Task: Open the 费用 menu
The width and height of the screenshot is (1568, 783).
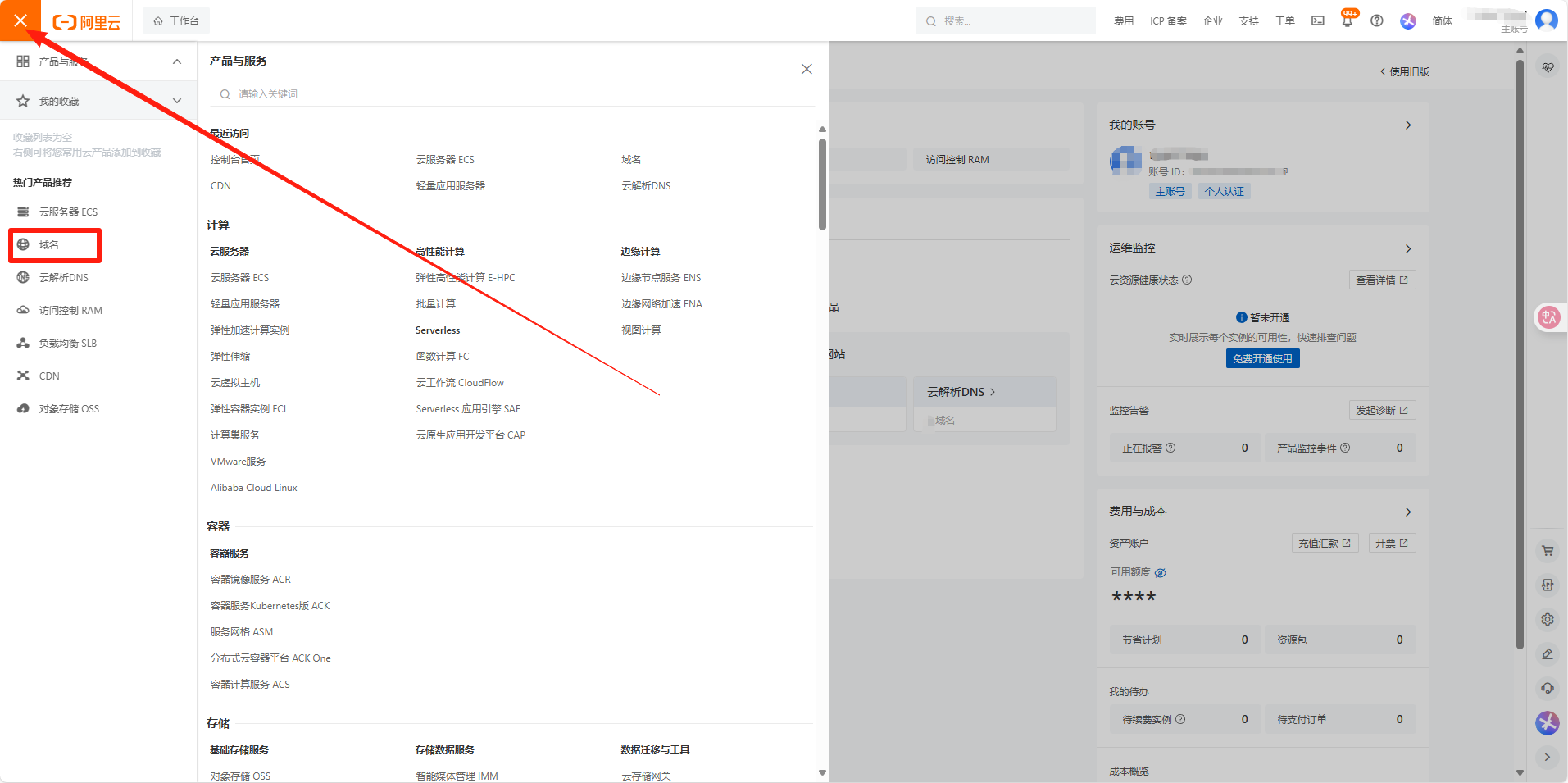Action: (1123, 21)
